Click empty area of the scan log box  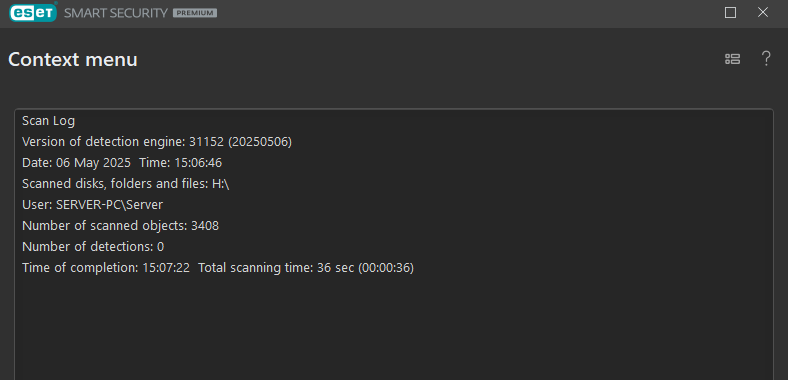point(394,327)
